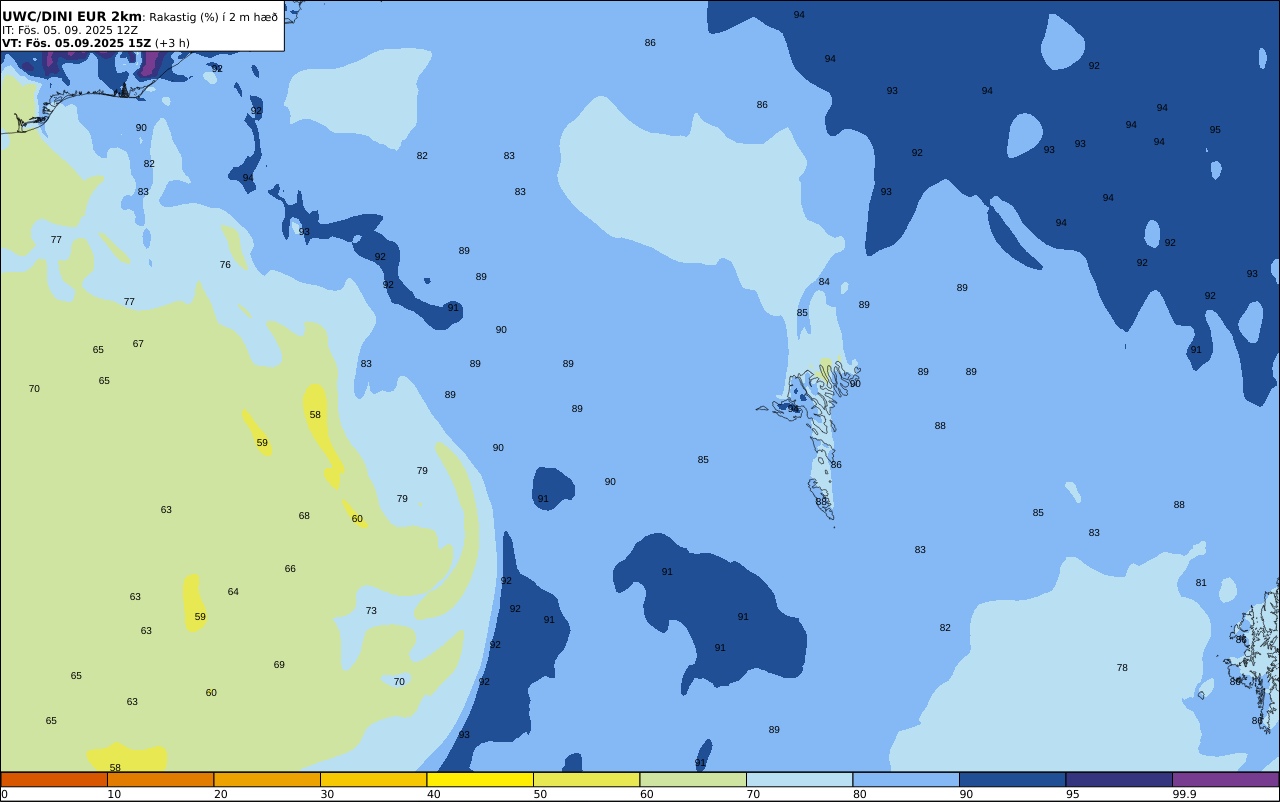The height and width of the screenshot is (802, 1280).
Task: Click the dark orange 0–10 legend swatch
Action: coord(54,779)
